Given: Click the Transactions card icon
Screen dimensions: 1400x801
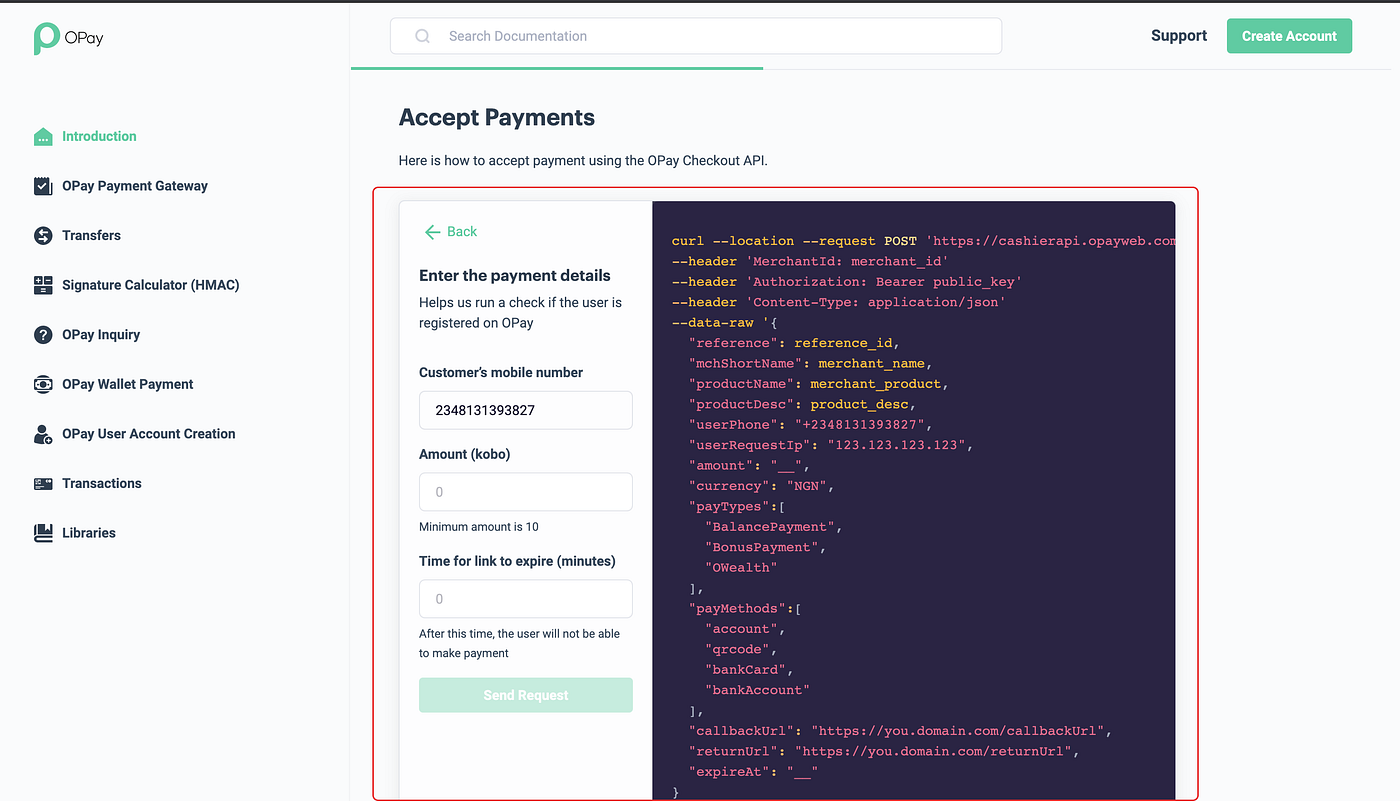Looking at the screenshot, I should click(x=43, y=483).
